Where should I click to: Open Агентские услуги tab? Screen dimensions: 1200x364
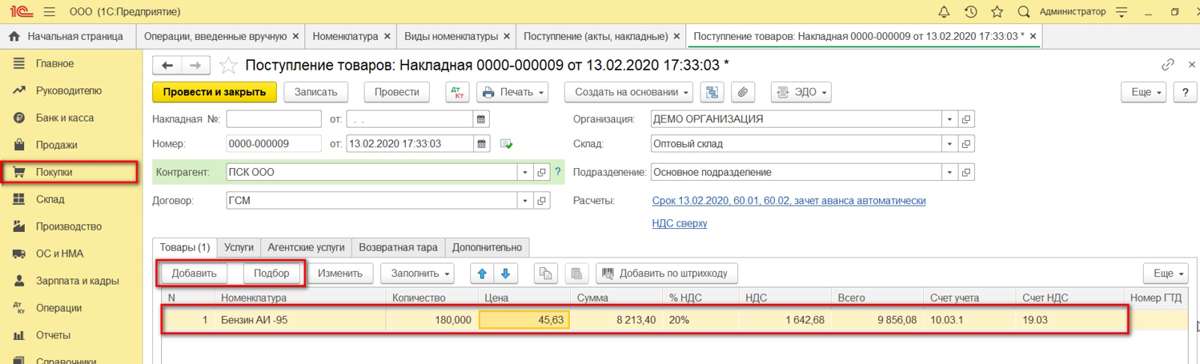pos(306,246)
